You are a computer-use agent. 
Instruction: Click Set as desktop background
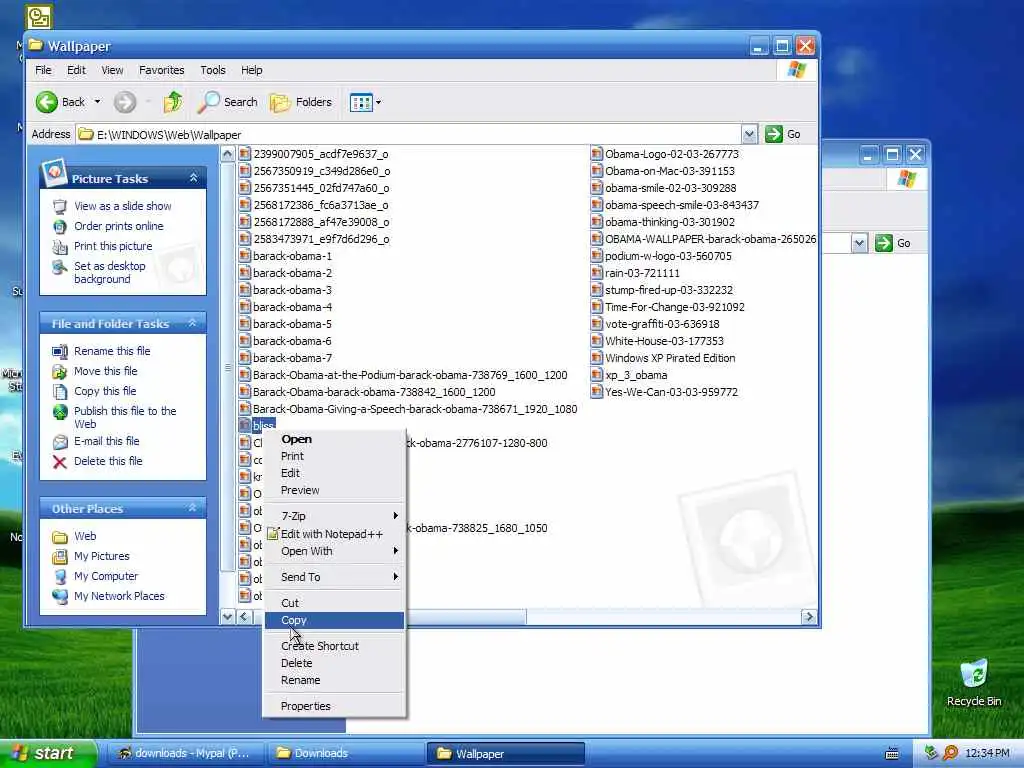pos(110,272)
